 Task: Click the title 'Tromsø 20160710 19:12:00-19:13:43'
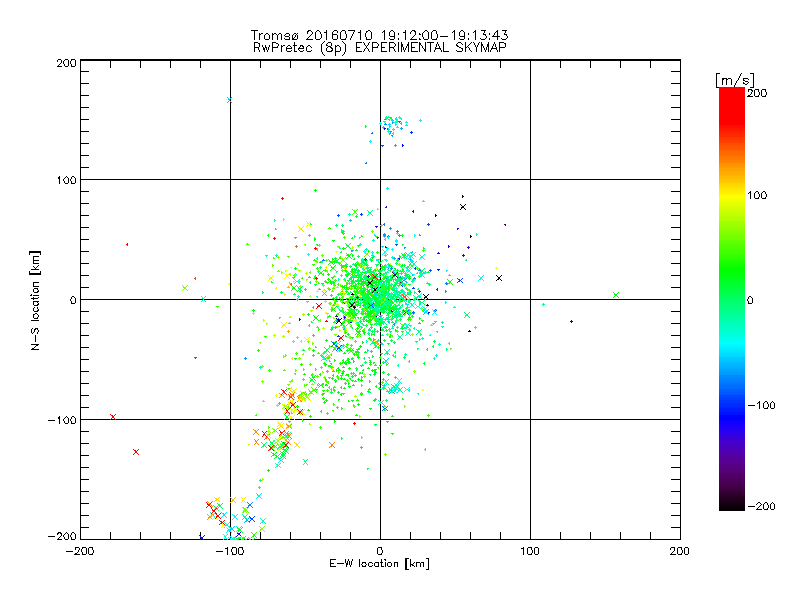coord(379,35)
